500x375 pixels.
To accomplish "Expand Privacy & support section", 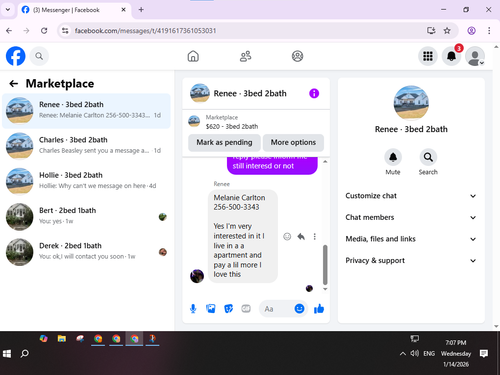I will 411,261.
